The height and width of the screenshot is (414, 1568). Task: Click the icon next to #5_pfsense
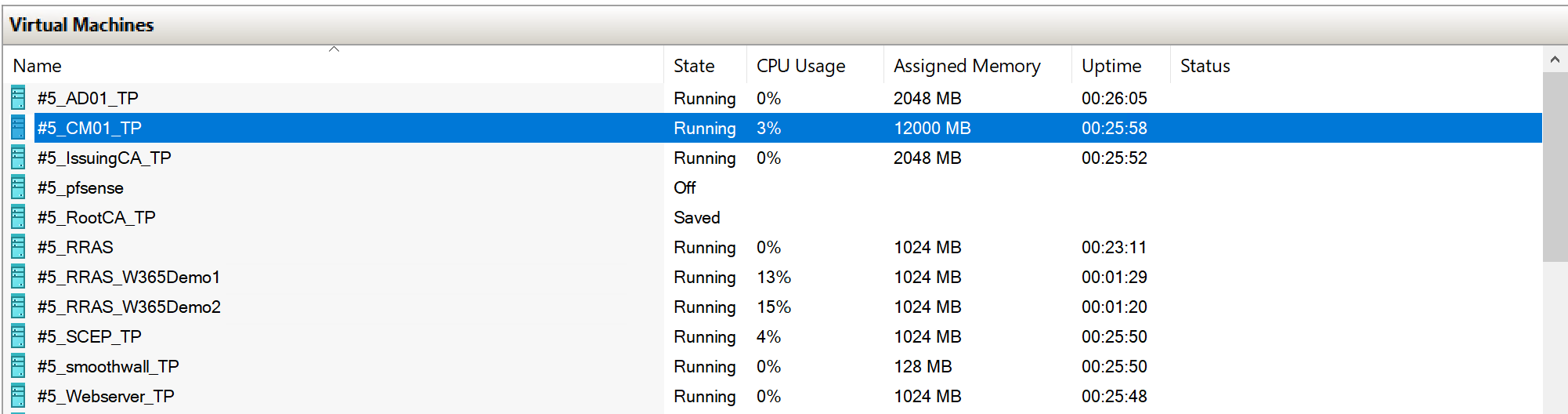[18, 187]
